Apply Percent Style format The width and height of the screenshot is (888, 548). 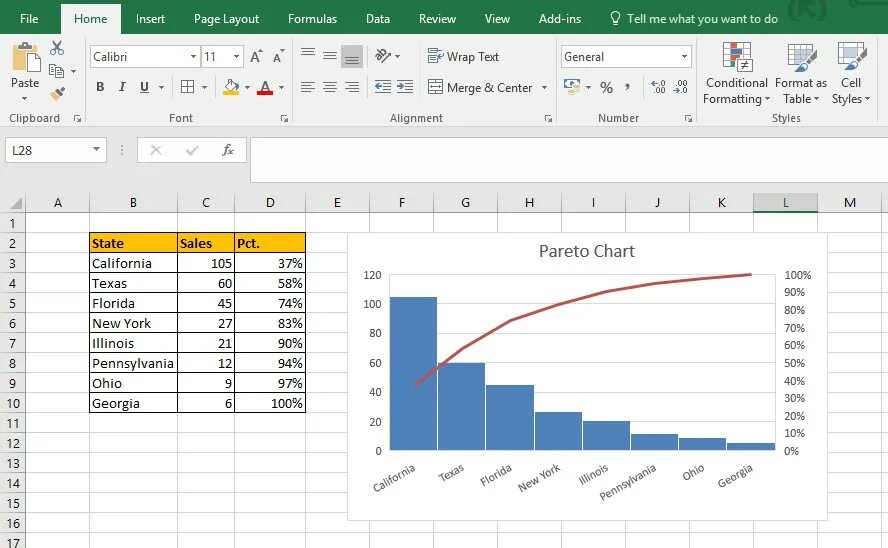(607, 87)
